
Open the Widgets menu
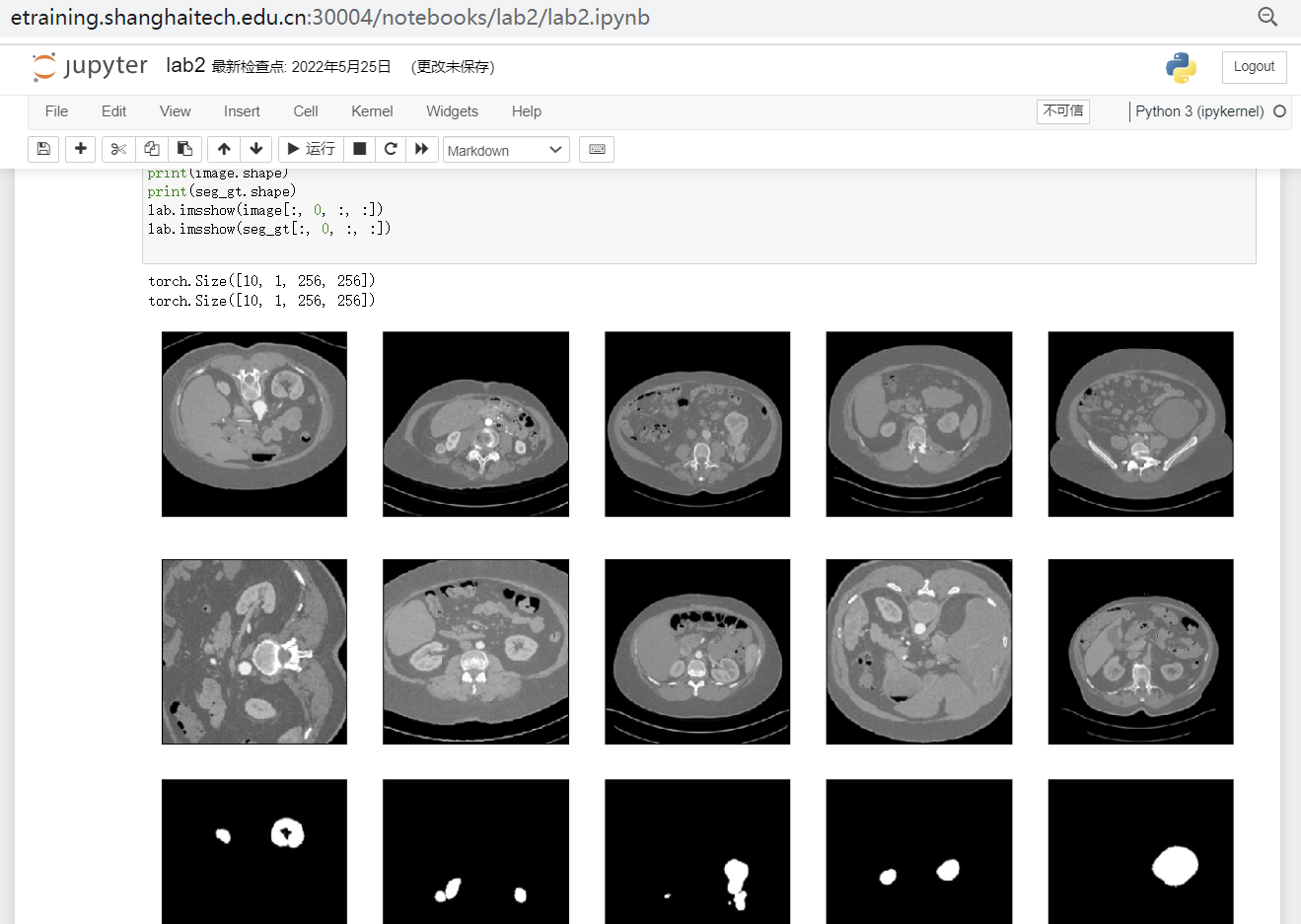coord(452,111)
